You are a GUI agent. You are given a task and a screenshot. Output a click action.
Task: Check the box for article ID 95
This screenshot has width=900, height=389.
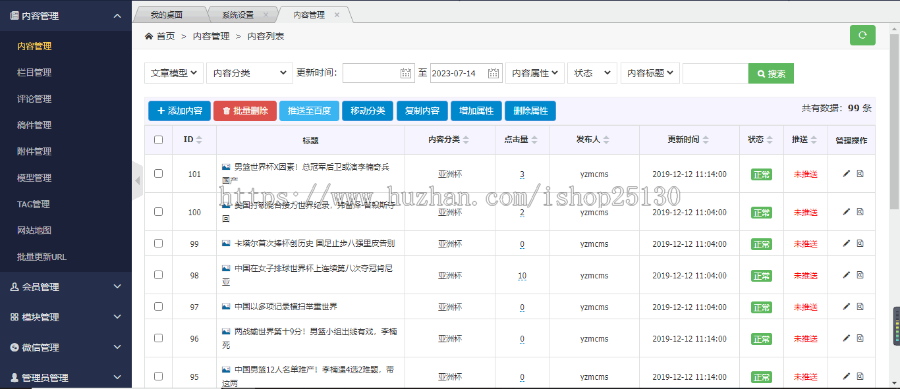pos(158,376)
